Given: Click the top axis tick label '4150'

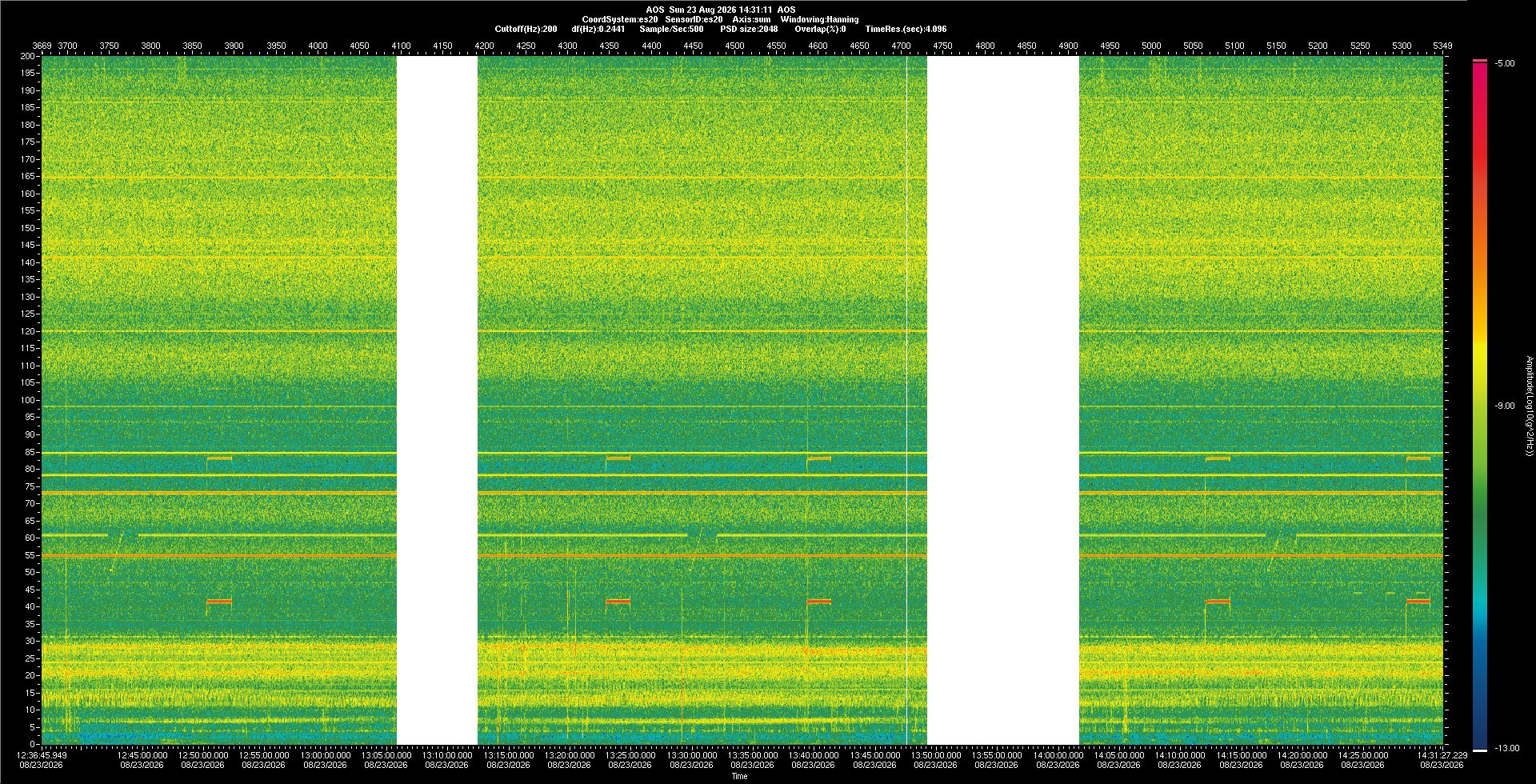Looking at the screenshot, I should click(x=442, y=46).
